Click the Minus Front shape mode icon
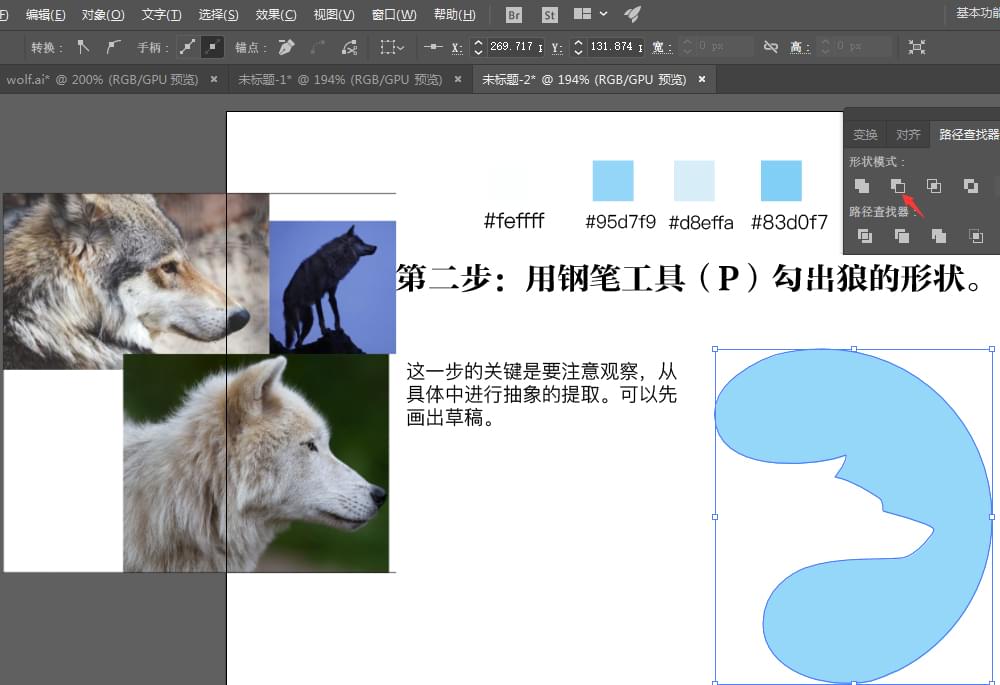The width and height of the screenshot is (1000, 685). coord(898,186)
